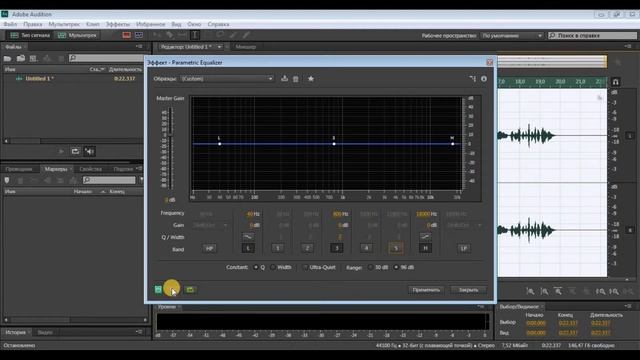Screen dimensions: 640x360
Task: Enable band 1
Action: pyautogui.click(x=278, y=248)
